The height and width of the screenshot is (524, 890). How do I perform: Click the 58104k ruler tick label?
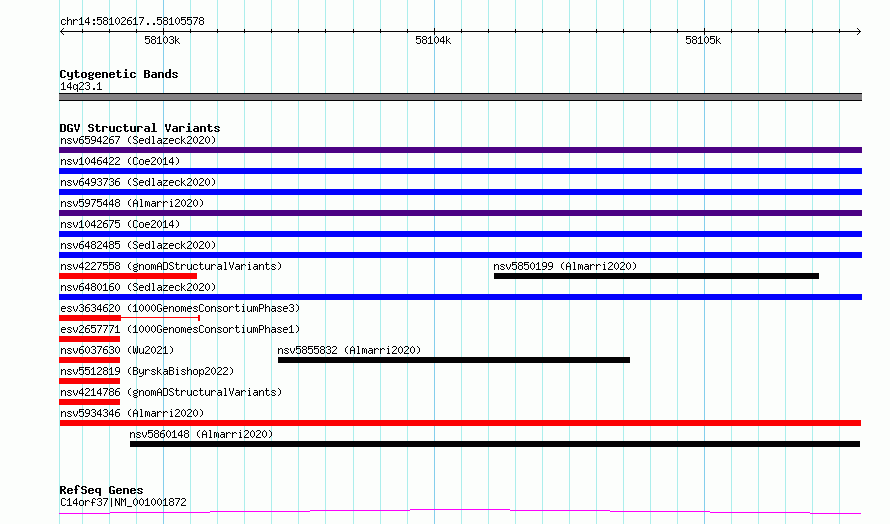click(x=433, y=40)
